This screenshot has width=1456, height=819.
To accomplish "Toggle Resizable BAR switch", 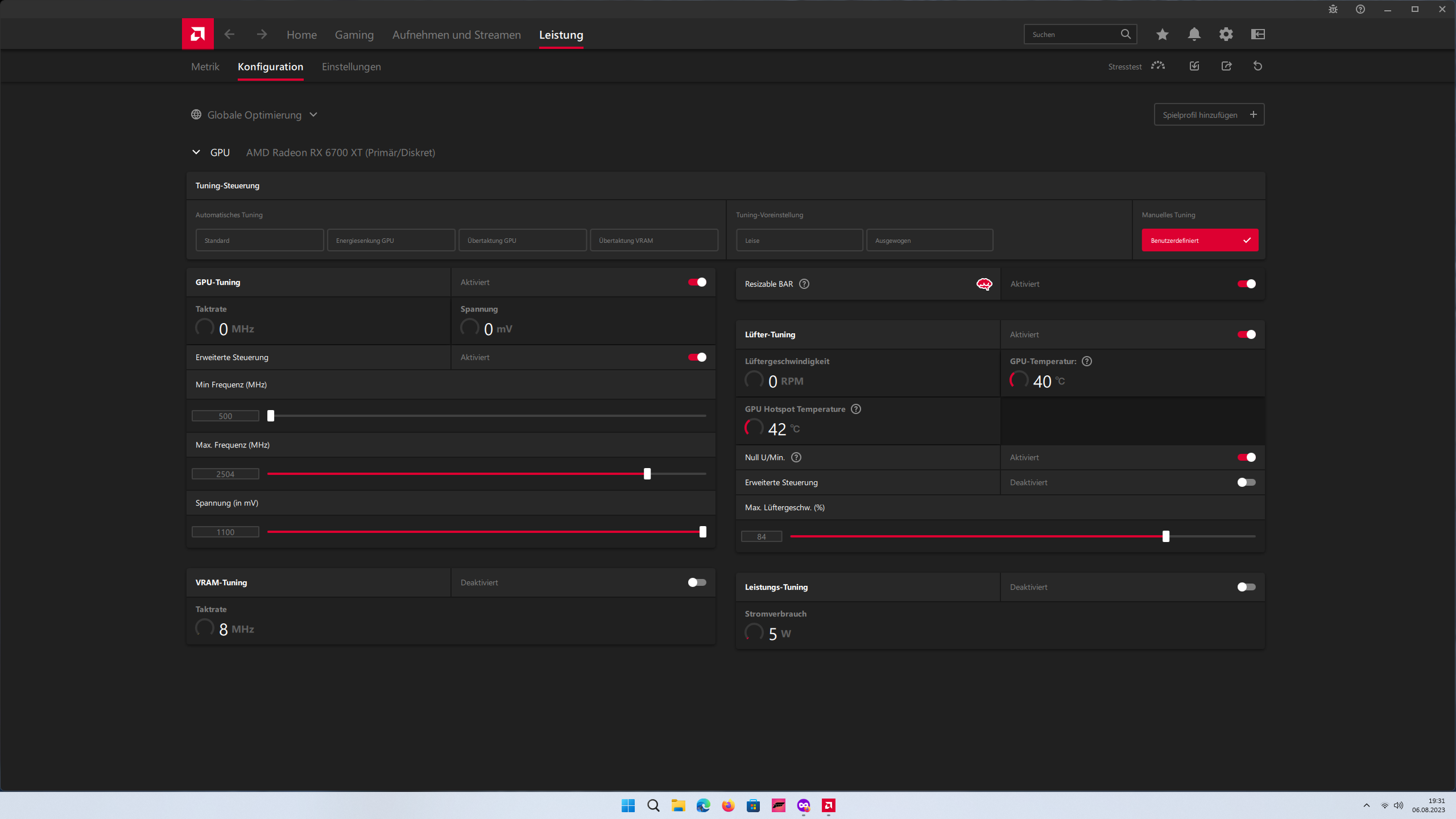I will [1246, 284].
